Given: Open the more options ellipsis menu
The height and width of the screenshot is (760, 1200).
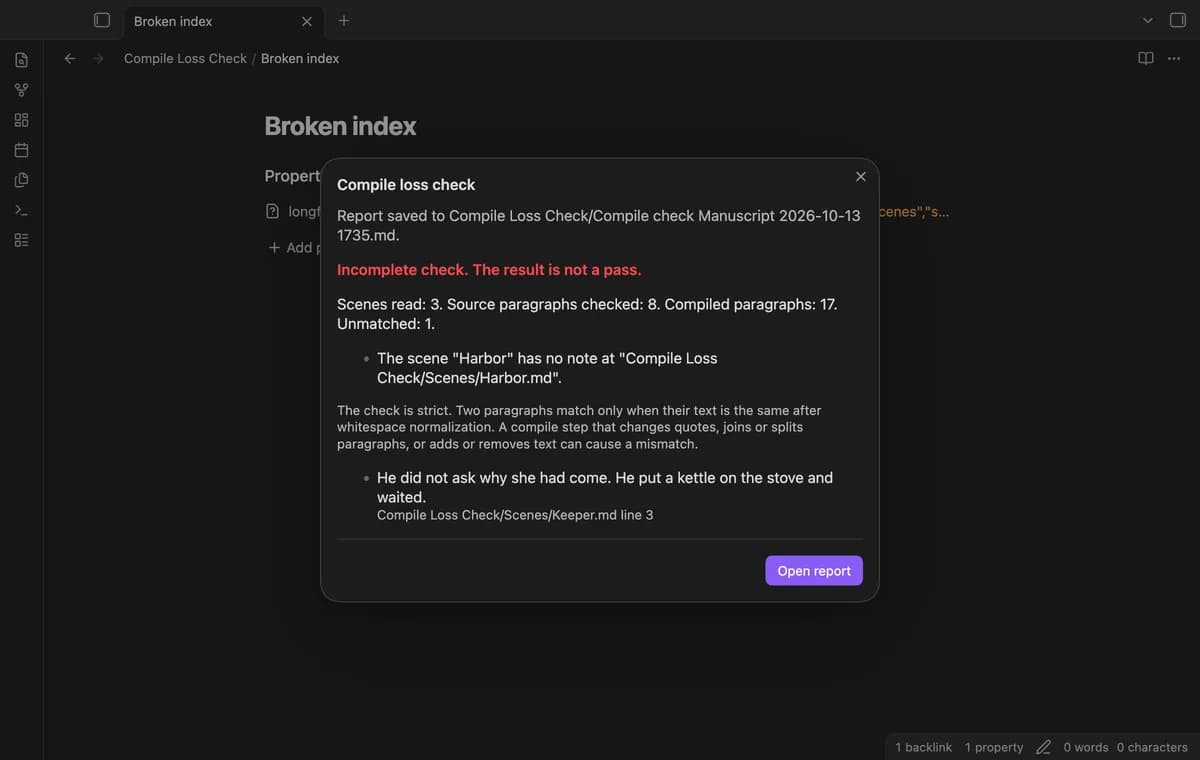Looking at the screenshot, I should (1174, 58).
